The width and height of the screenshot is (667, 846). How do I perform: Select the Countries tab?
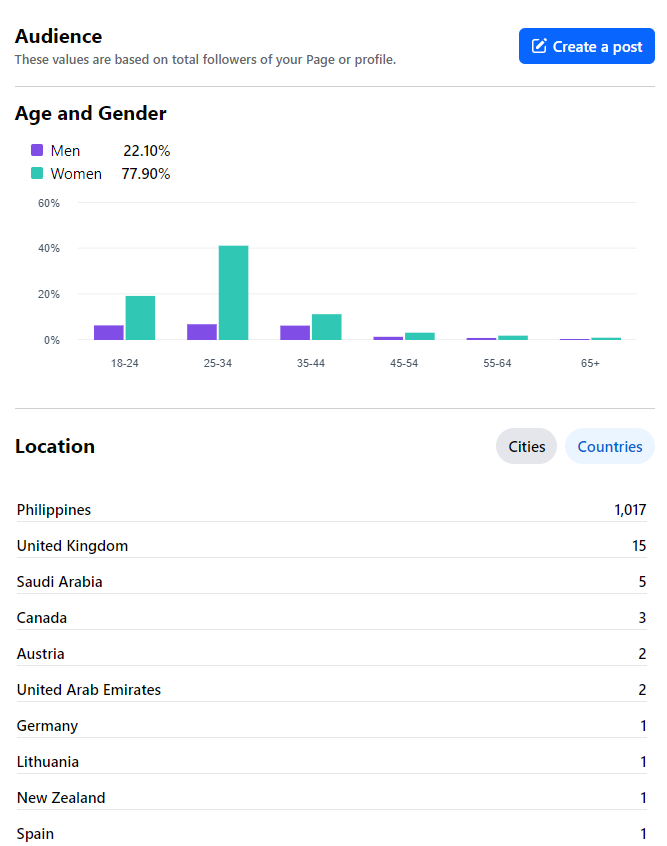609,446
